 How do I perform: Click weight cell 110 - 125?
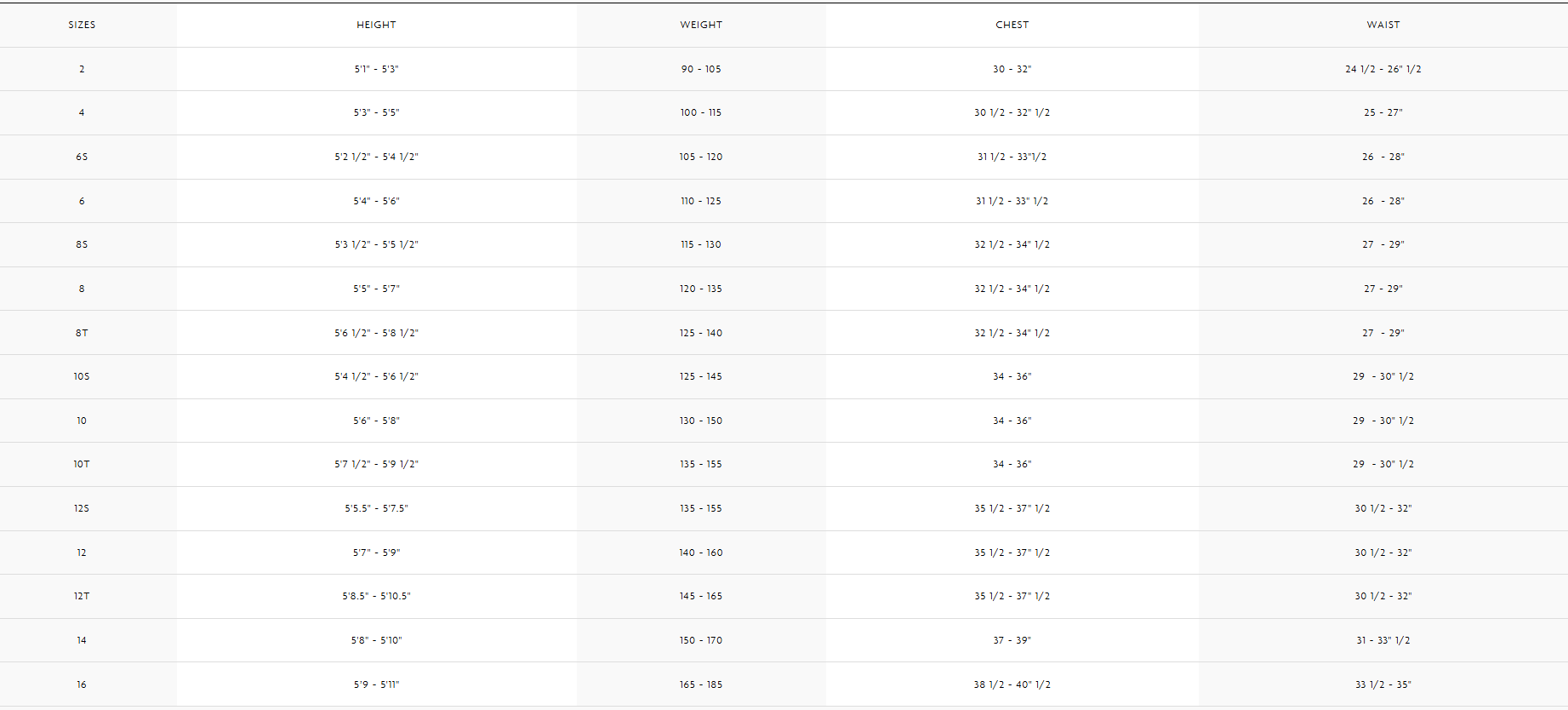tap(701, 201)
